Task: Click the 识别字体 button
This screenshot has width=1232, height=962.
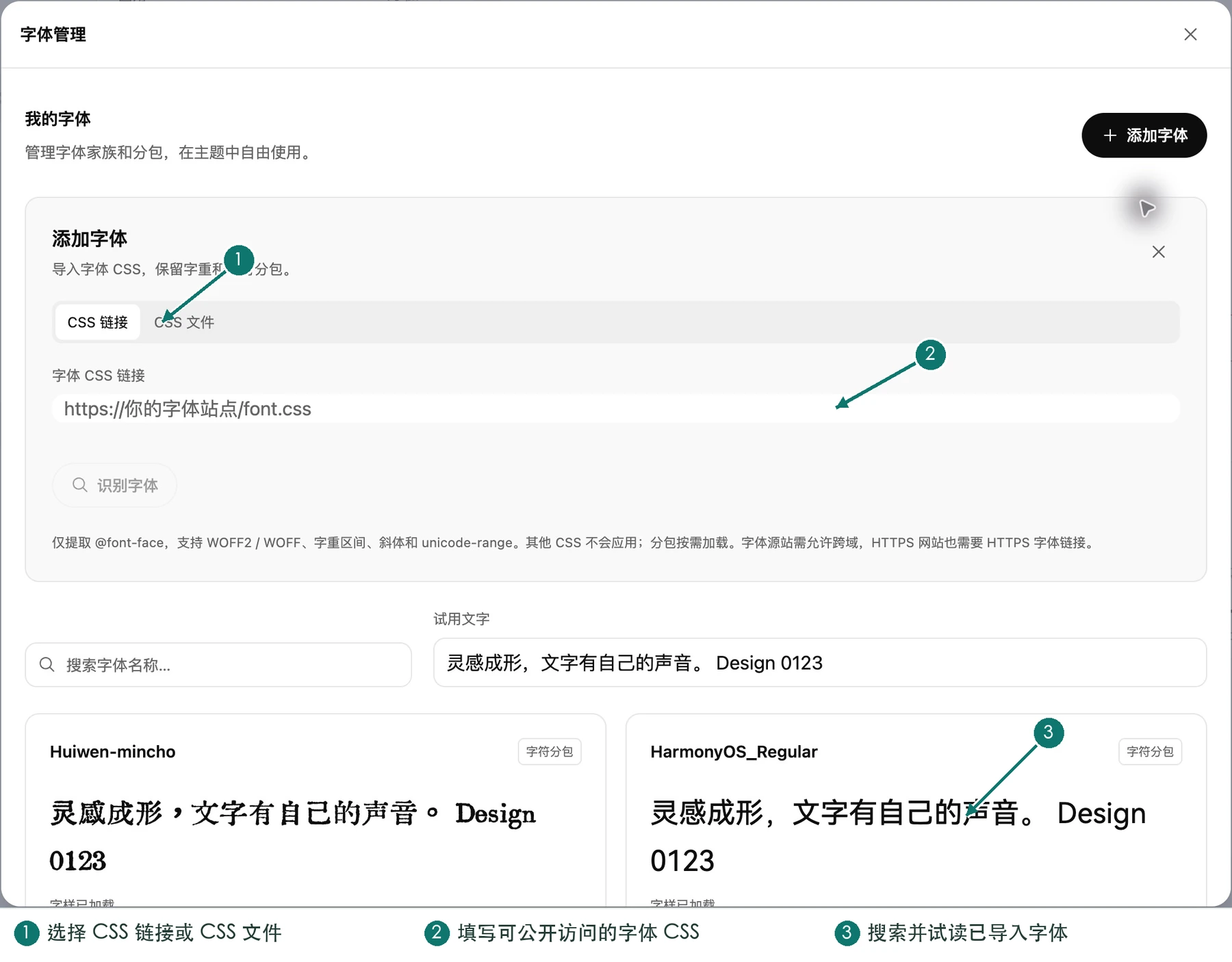Action: click(114, 485)
